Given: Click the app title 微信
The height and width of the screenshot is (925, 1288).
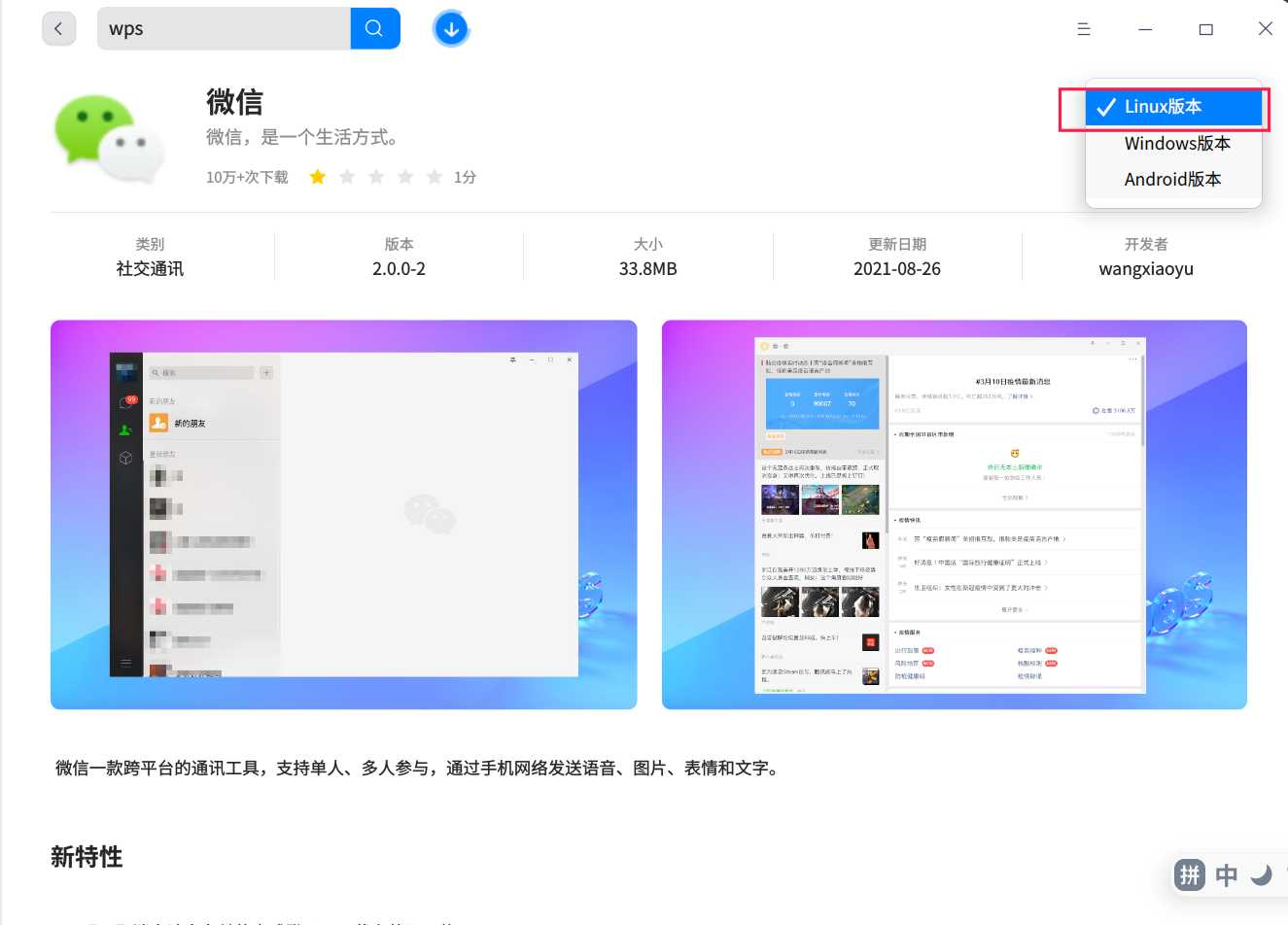Looking at the screenshot, I should [234, 102].
